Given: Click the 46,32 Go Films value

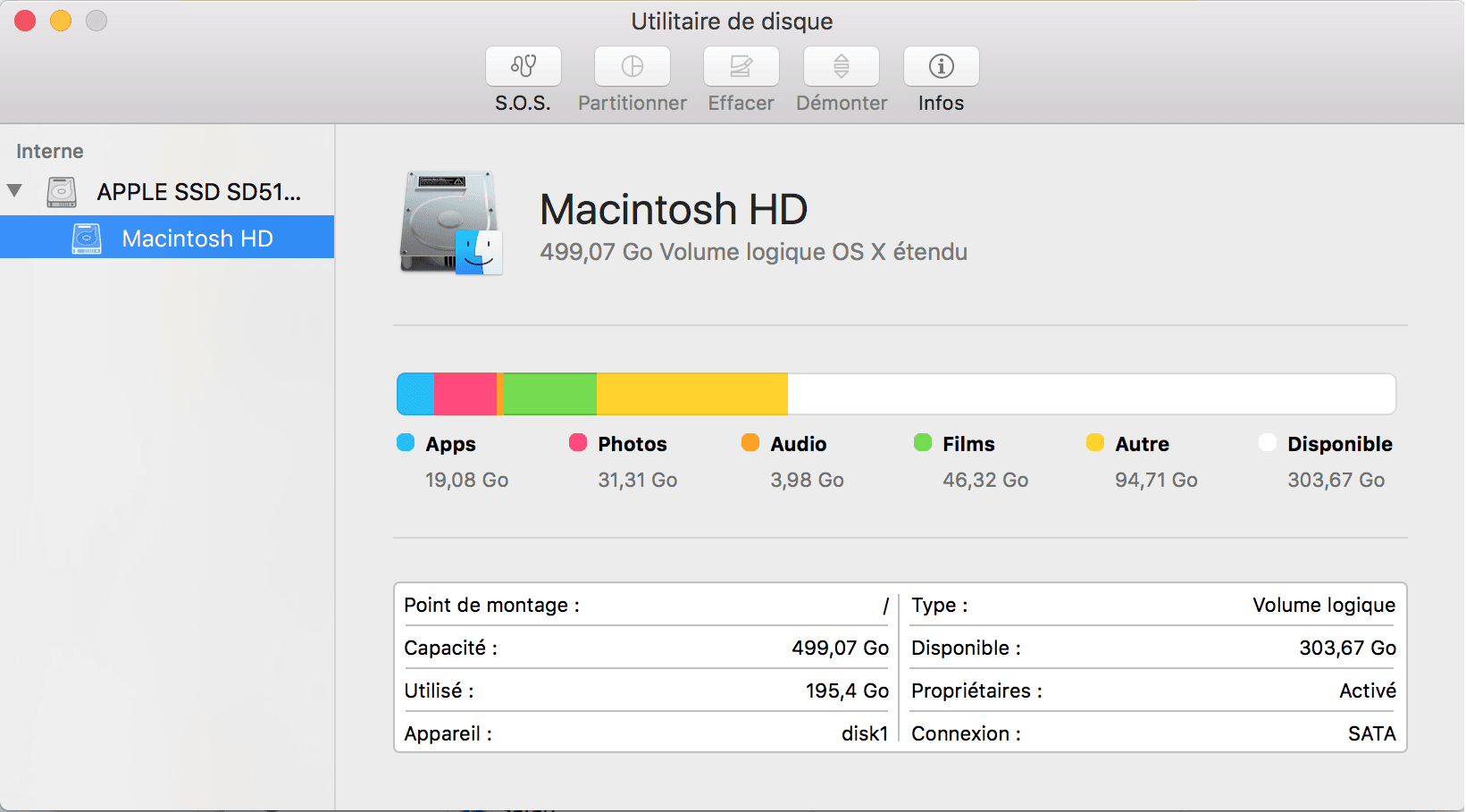Looking at the screenshot, I should pos(985,480).
